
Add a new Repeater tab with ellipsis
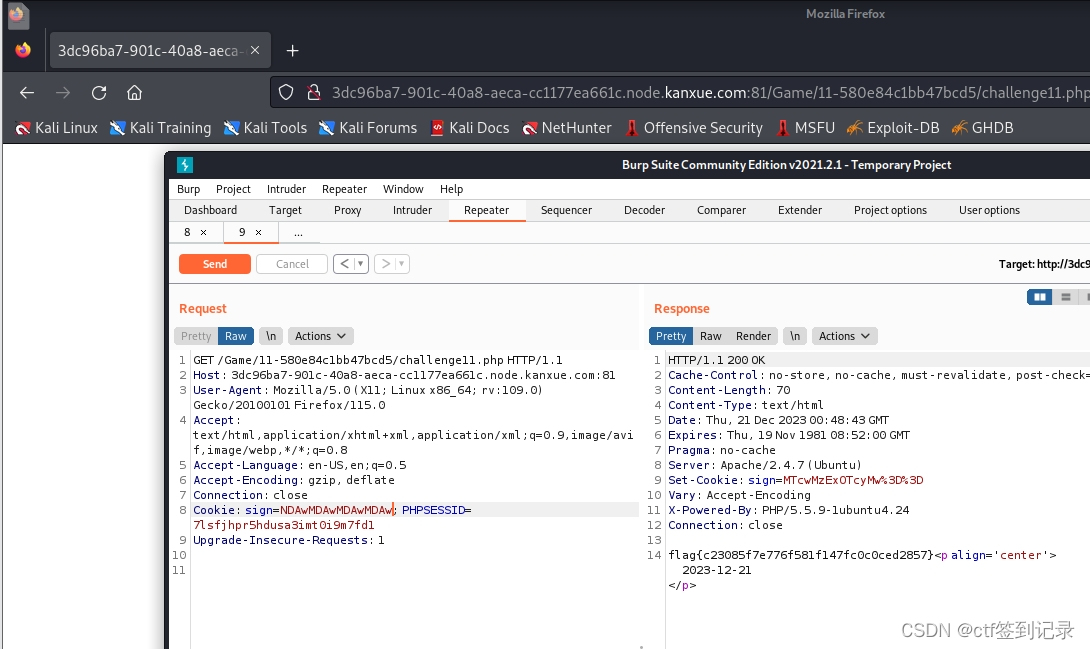coord(298,233)
